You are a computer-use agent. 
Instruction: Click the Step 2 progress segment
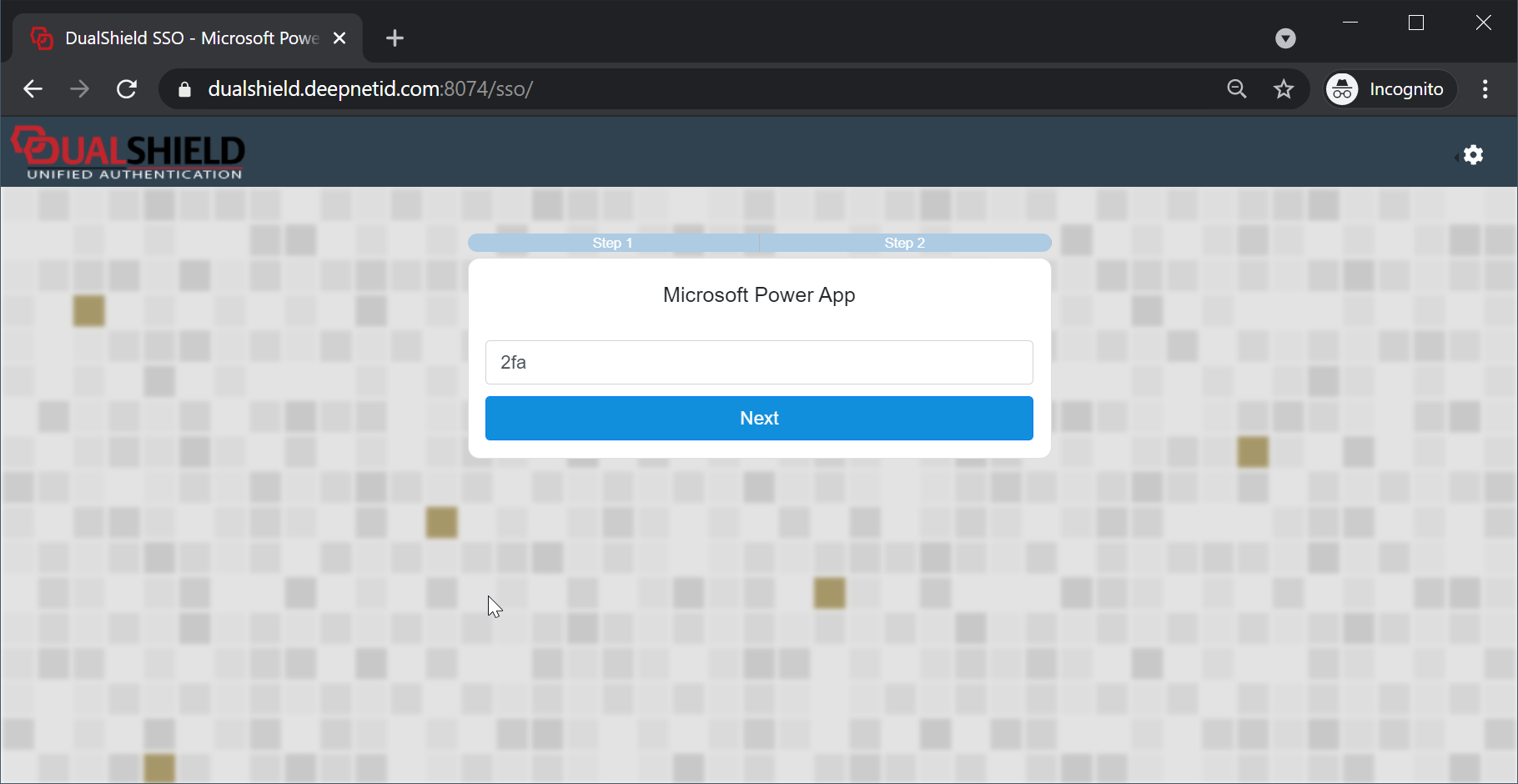point(905,243)
